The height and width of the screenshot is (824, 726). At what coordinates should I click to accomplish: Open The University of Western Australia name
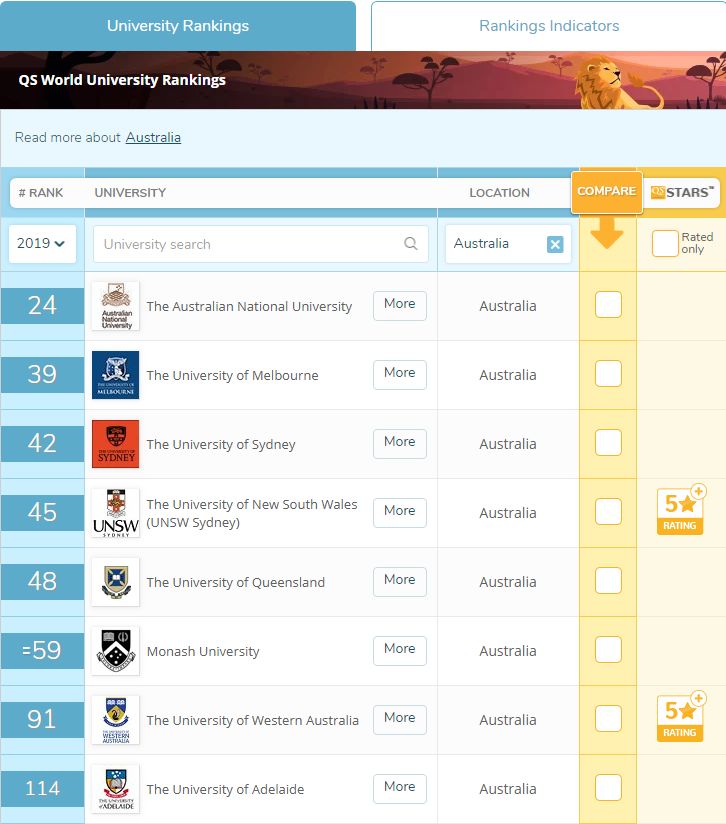point(252,720)
